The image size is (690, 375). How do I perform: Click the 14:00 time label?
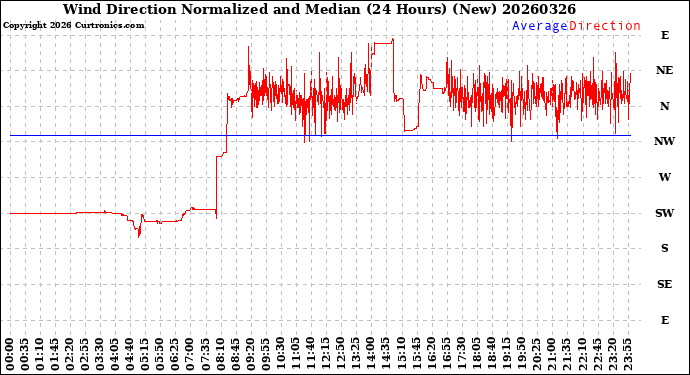(370, 355)
